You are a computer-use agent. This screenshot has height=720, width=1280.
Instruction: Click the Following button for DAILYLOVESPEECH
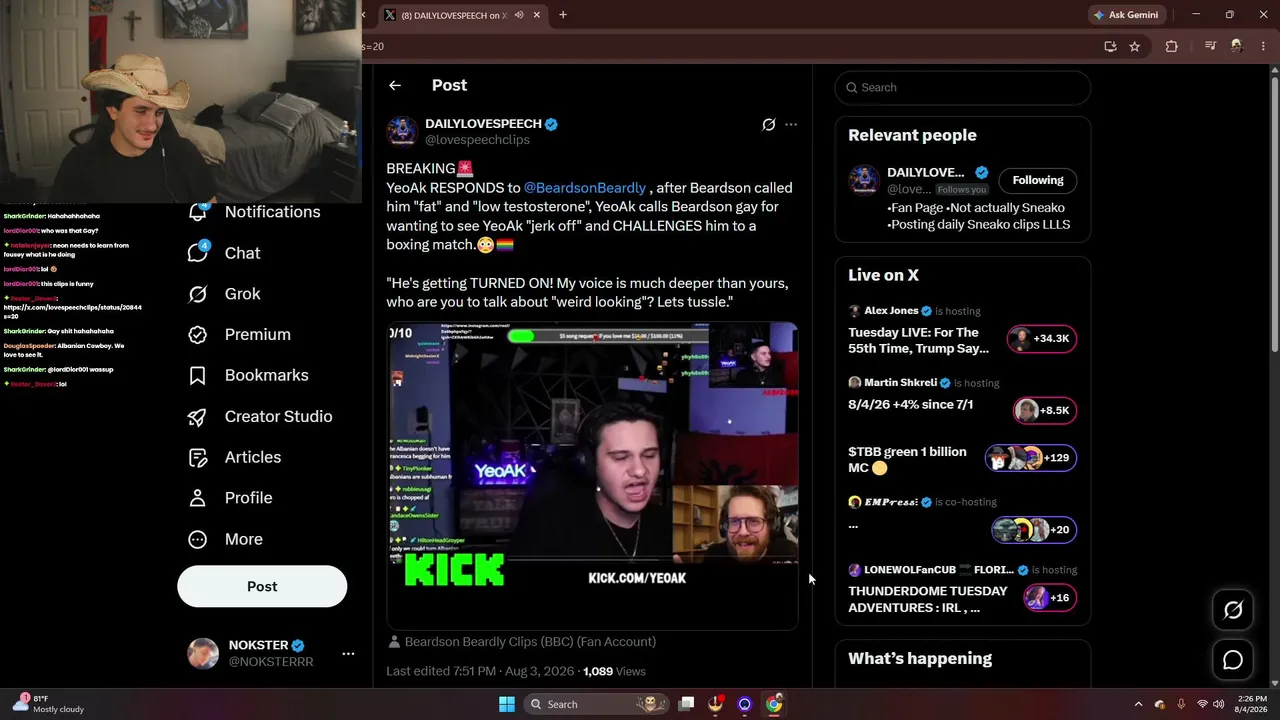1038,180
